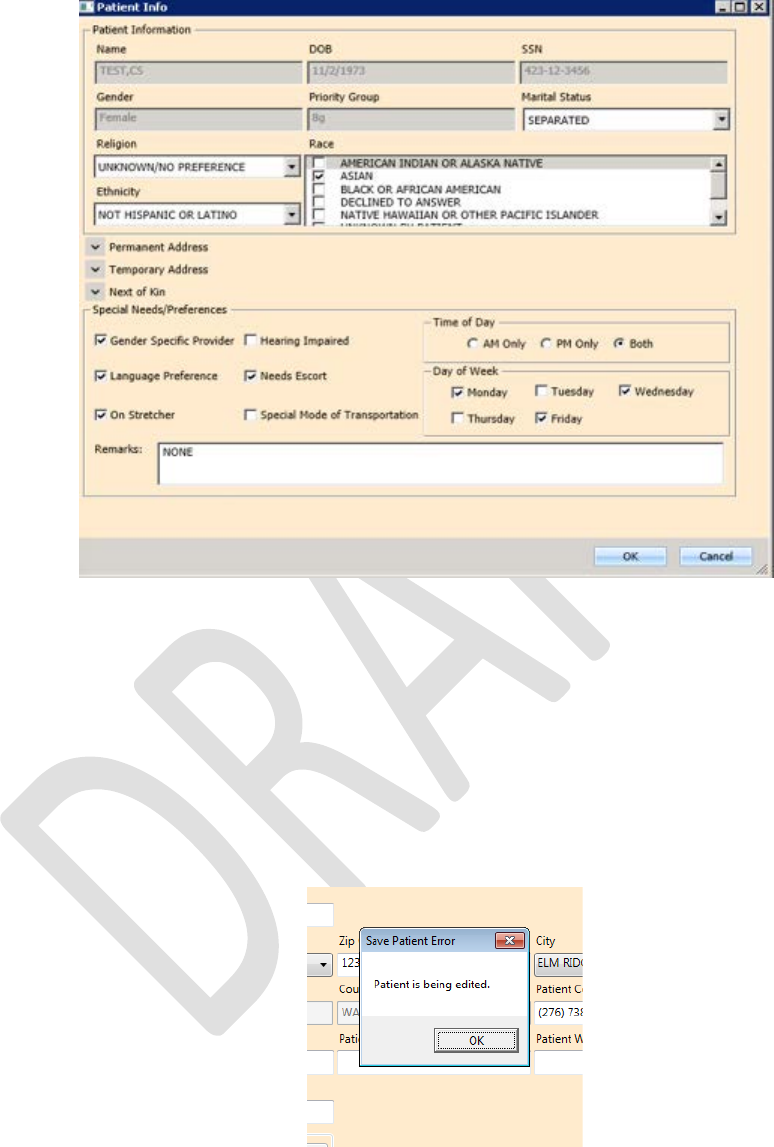774x1147 pixels.
Task: Enable the Hearing Impaired checkbox
Action: tap(250, 340)
